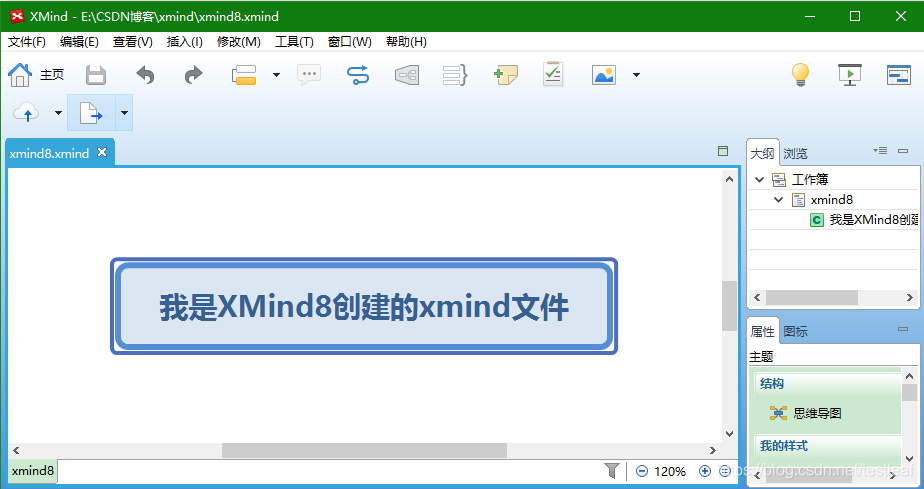This screenshot has width=924, height=489.
Task: Click the 120% zoom level value
Action: click(x=670, y=471)
